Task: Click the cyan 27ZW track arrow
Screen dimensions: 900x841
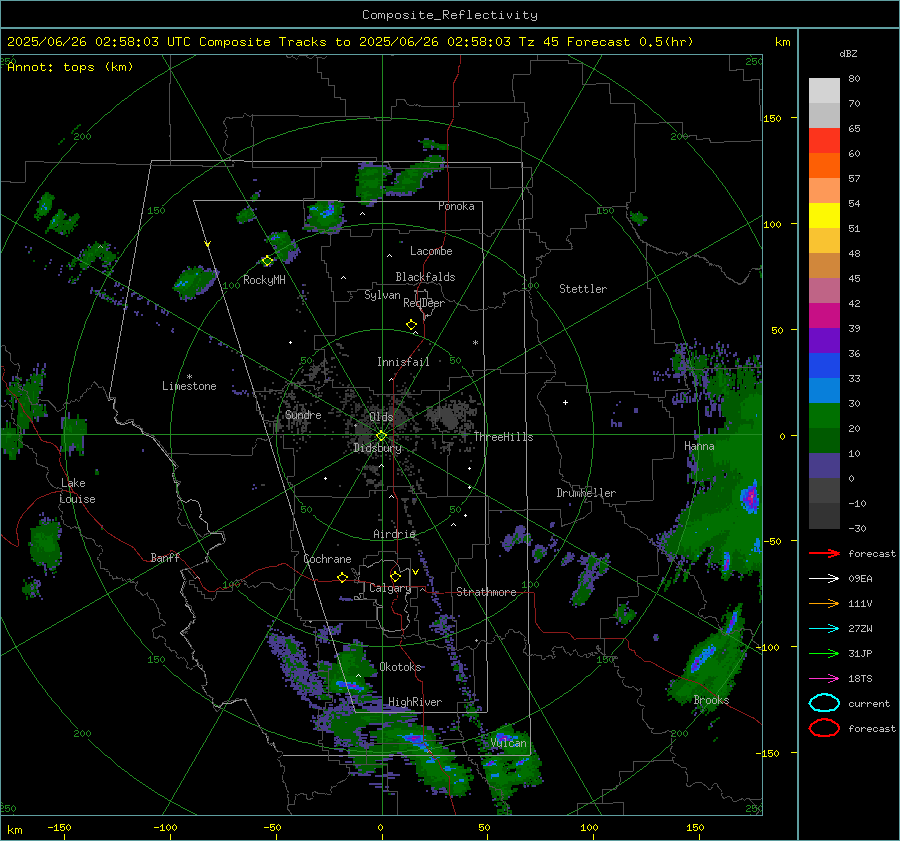Action: (824, 629)
